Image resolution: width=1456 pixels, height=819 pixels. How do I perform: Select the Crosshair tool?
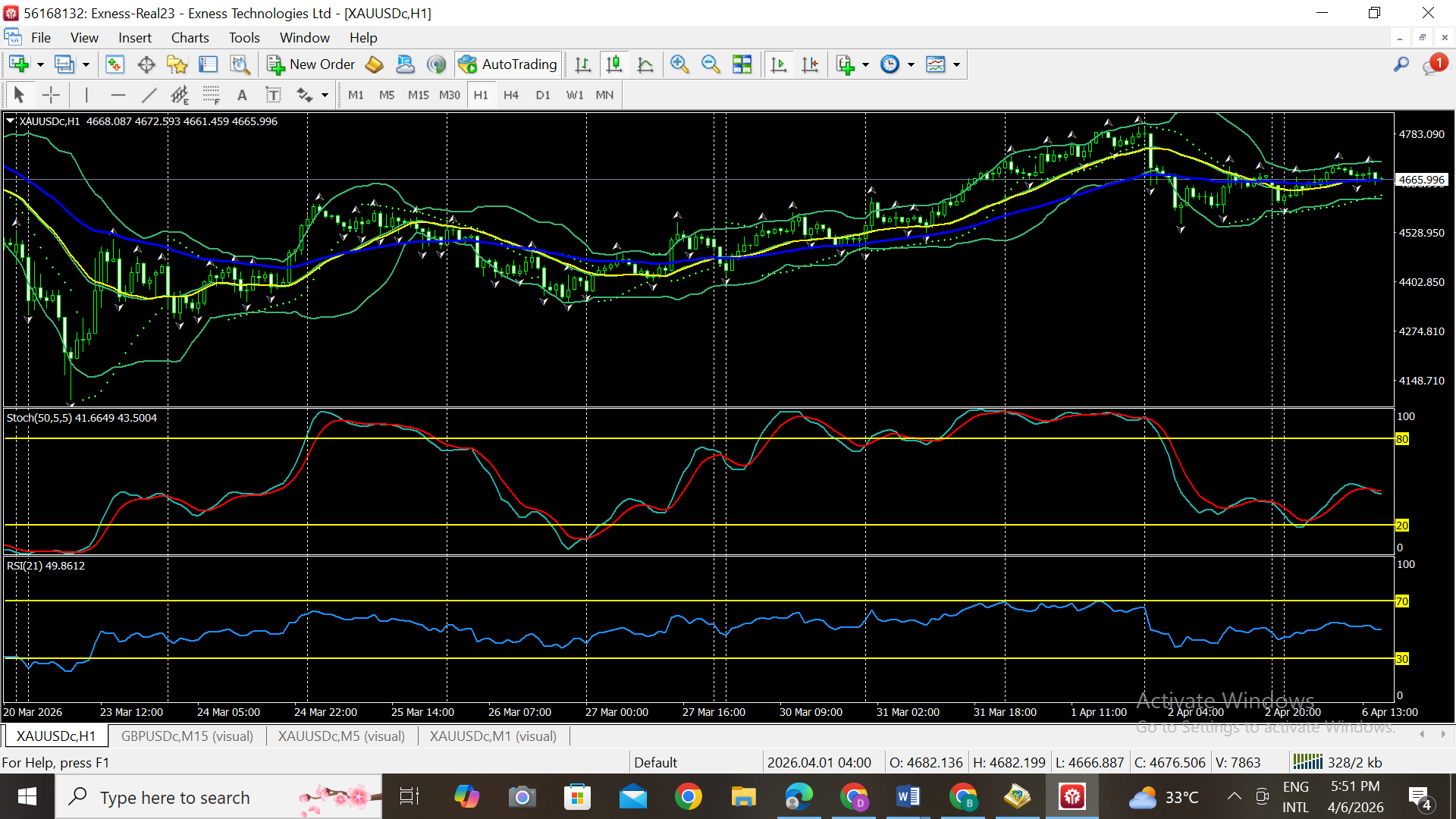click(x=51, y=95)
